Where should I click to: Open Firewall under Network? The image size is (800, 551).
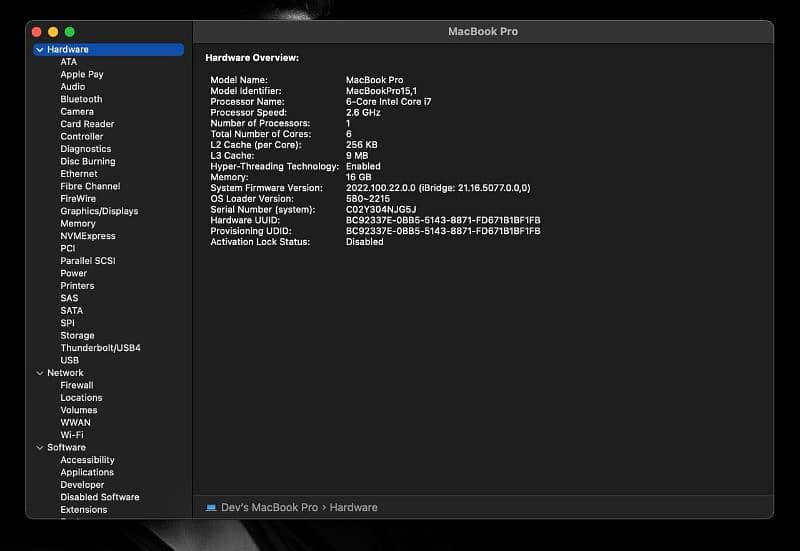pyautogui.click(x=77, y=385)
